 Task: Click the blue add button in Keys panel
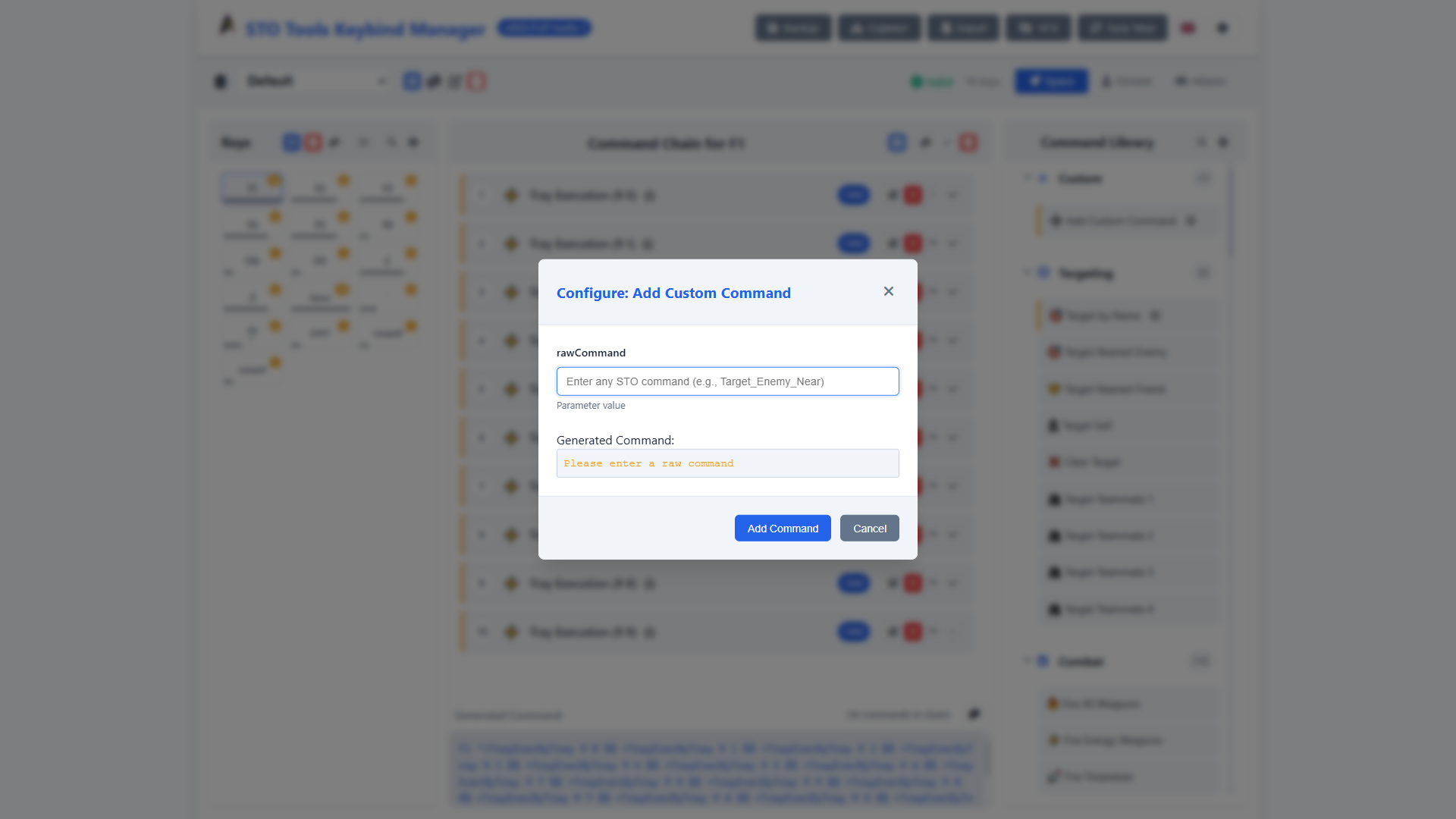(291, 143)
